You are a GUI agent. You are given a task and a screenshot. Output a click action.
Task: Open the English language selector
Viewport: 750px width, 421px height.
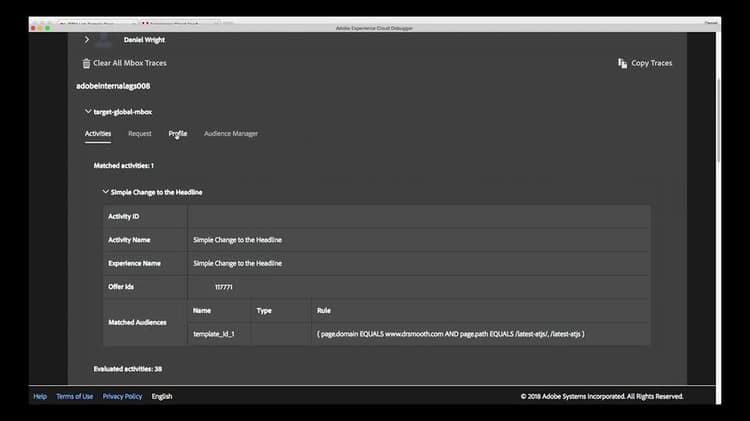[162, 396]
